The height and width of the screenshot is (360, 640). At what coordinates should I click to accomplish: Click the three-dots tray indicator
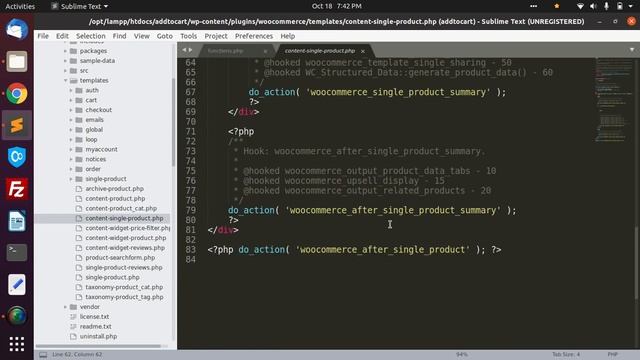click(533, 6)
